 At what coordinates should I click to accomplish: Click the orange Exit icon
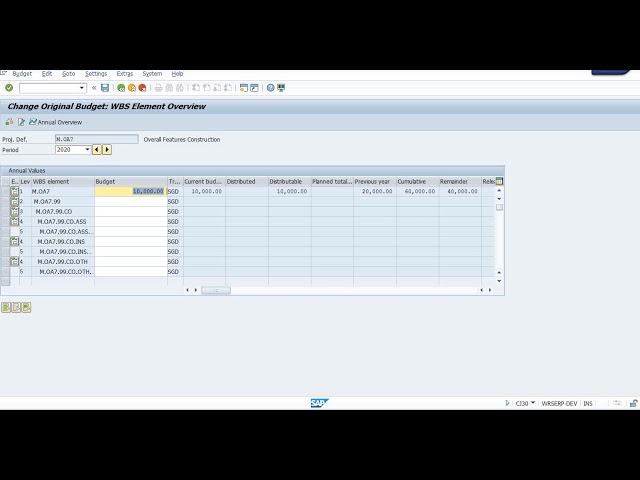[131, 88]
